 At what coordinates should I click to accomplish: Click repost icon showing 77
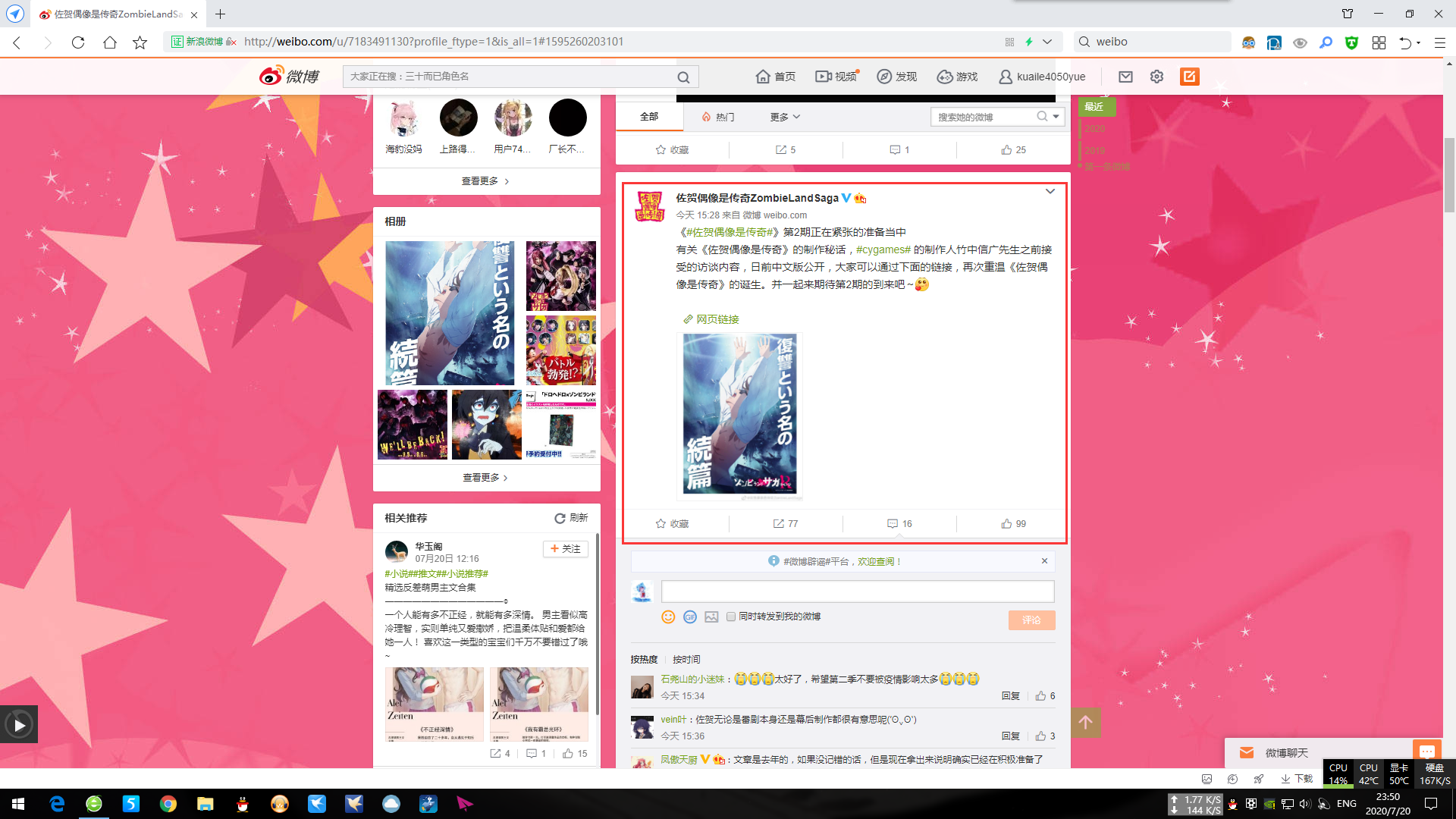click(x=786, y=523)
